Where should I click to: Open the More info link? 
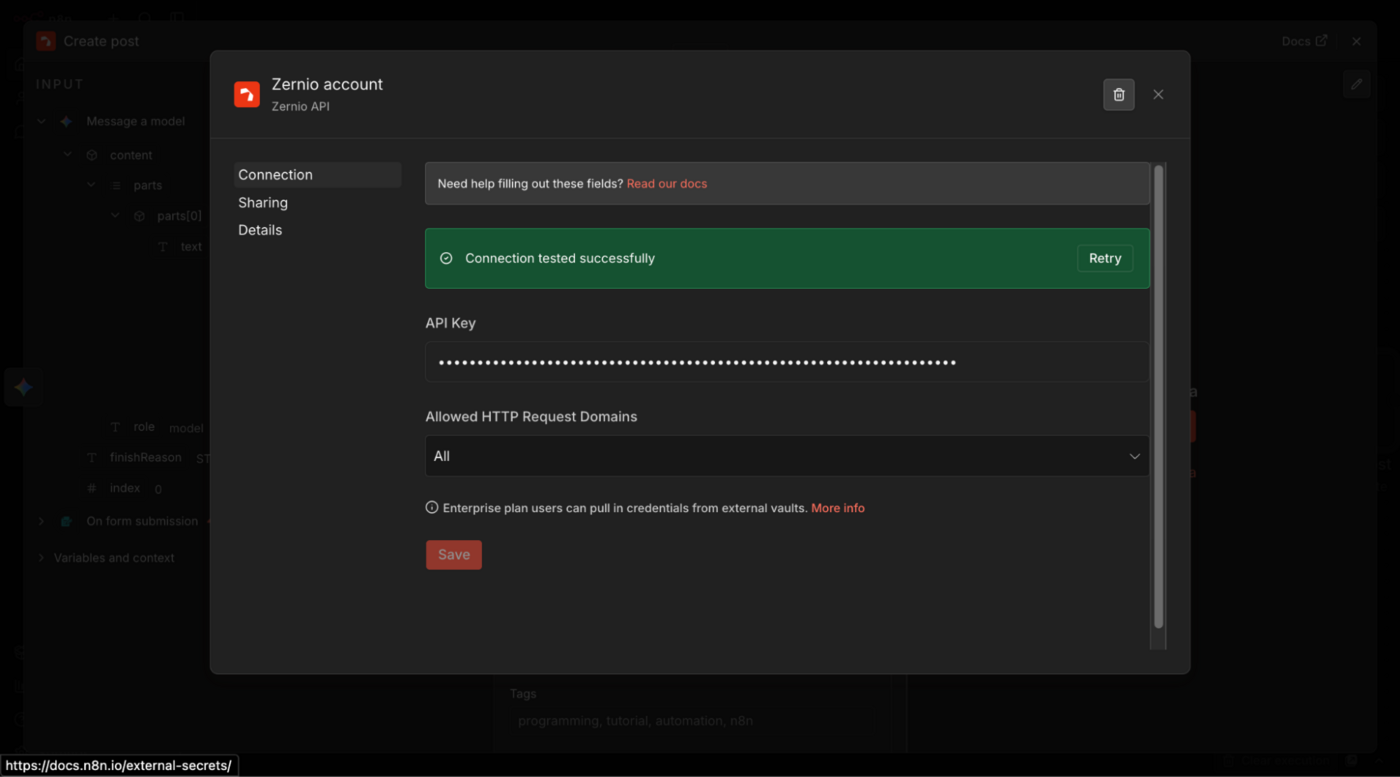pos(838,508)
